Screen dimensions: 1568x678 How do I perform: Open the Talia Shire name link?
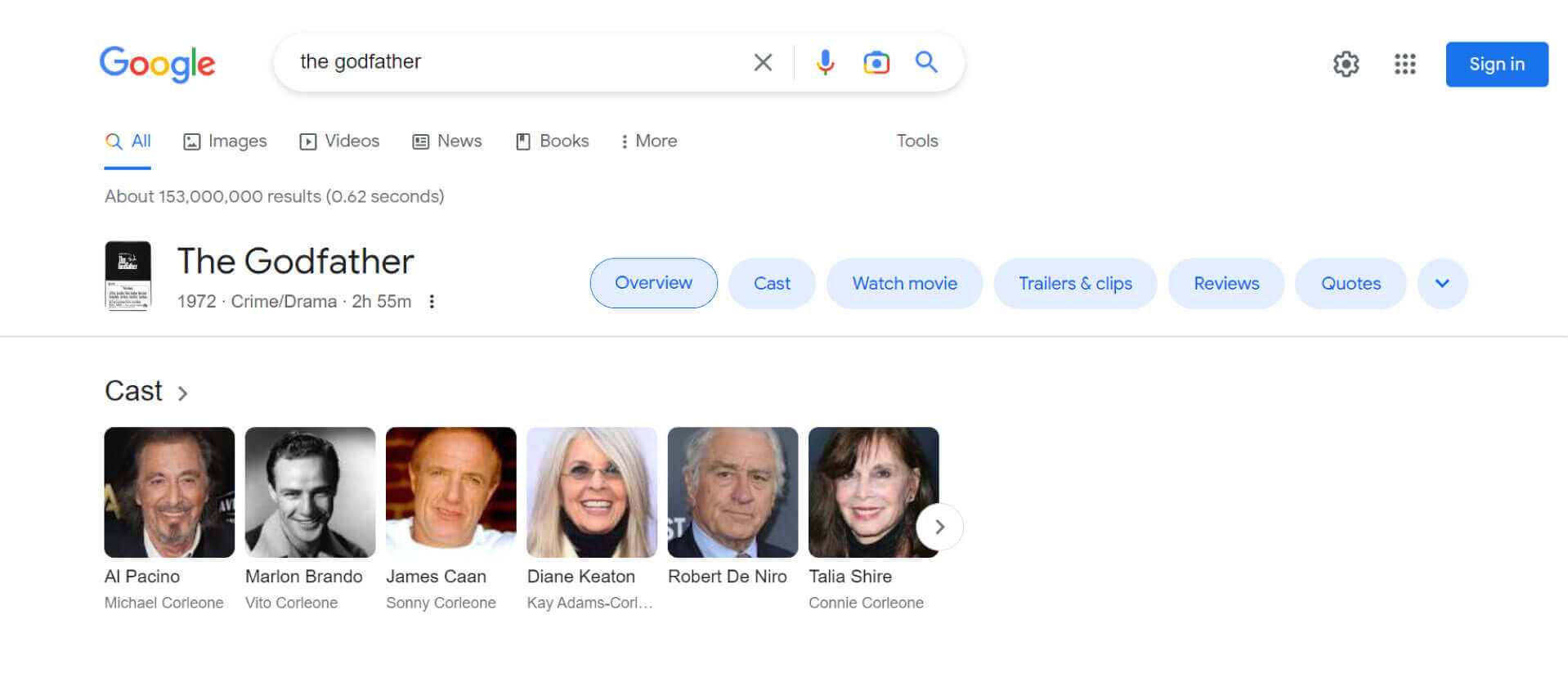pos(850,577)
